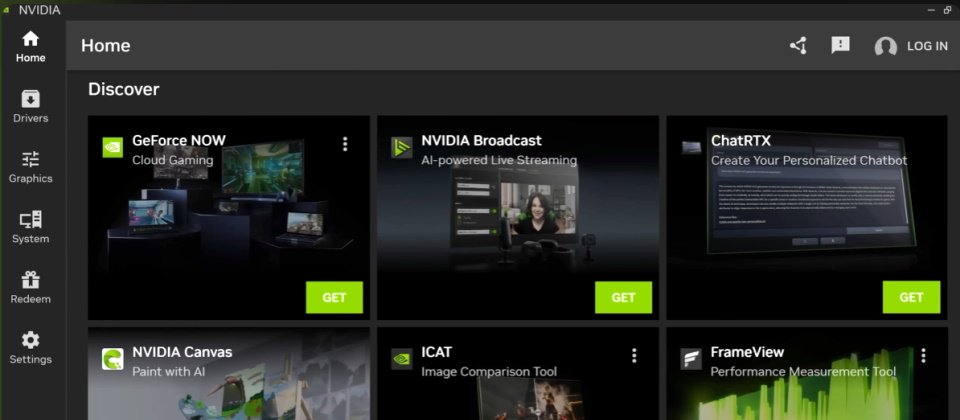Viewport: 960px width, 420px height.
Task: Select the 'FrameView' title text
Action: click(747, 352)
